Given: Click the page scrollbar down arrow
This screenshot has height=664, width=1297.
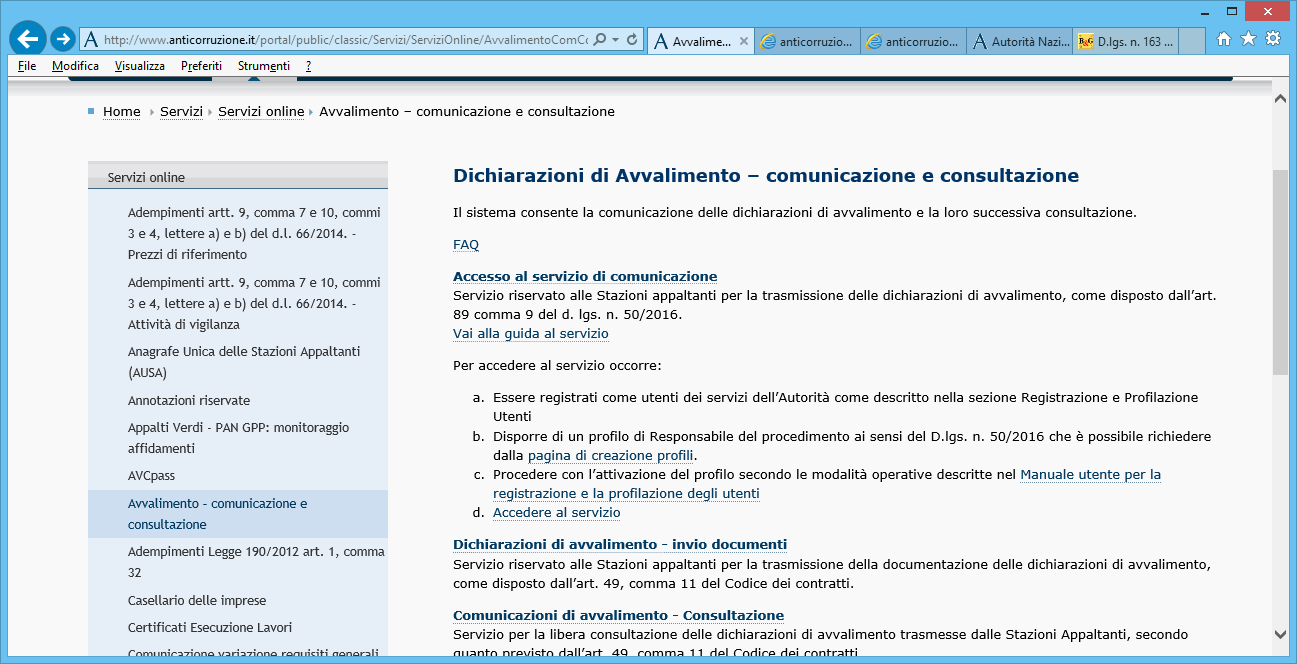Looking at the screenshot, I should [1280, 634].
